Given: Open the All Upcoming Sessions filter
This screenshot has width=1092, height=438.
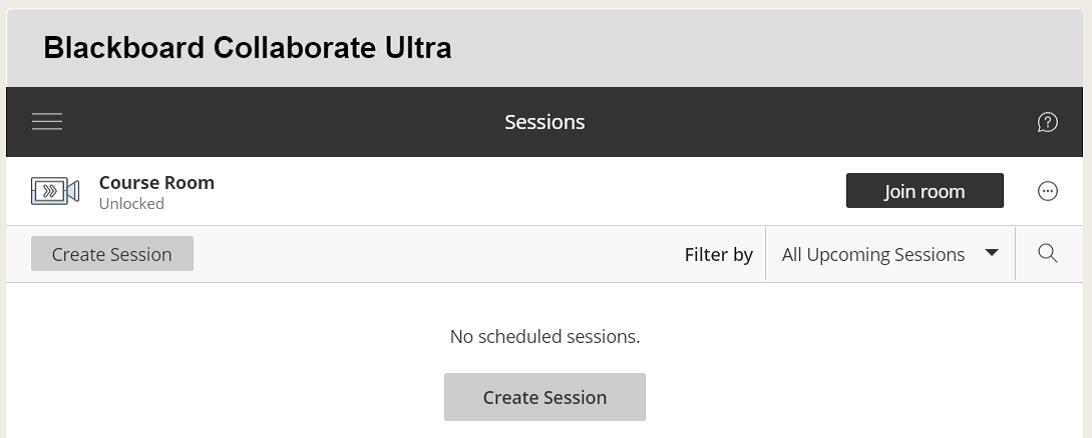Looking at the screenshot, I should [873, 254].
